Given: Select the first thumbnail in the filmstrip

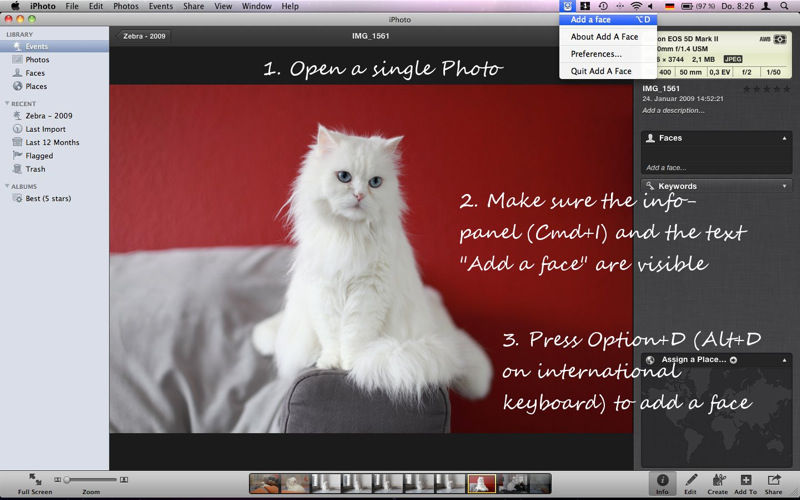Looking at the screenshot, I should (x=264, y=483).
